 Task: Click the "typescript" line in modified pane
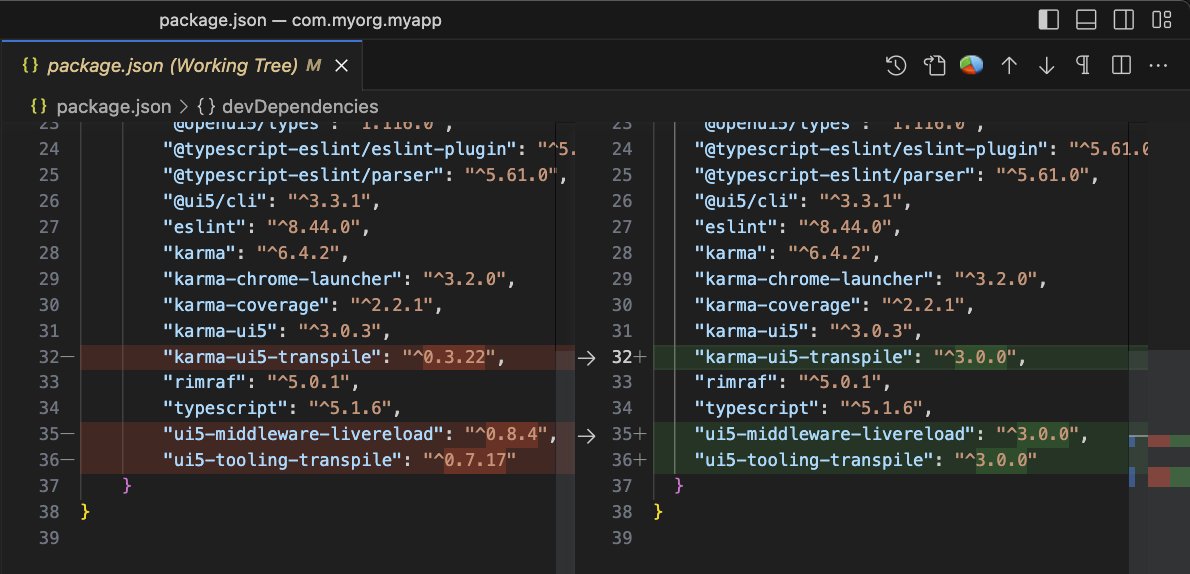[813, 408]
